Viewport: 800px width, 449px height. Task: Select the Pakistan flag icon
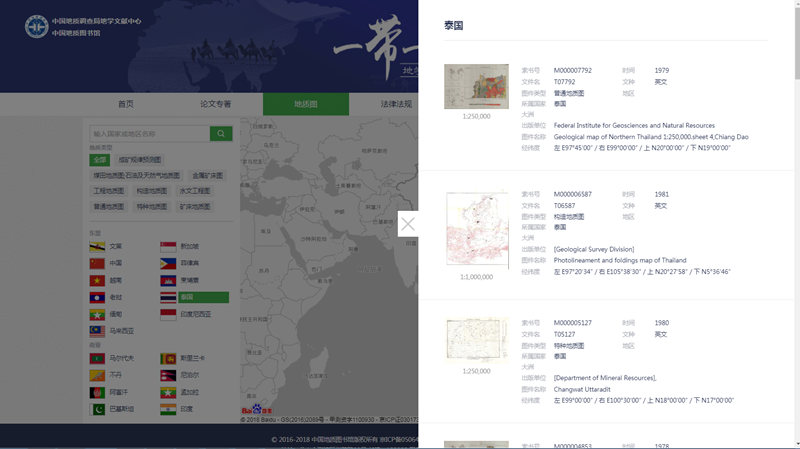(x=97, y=409)
